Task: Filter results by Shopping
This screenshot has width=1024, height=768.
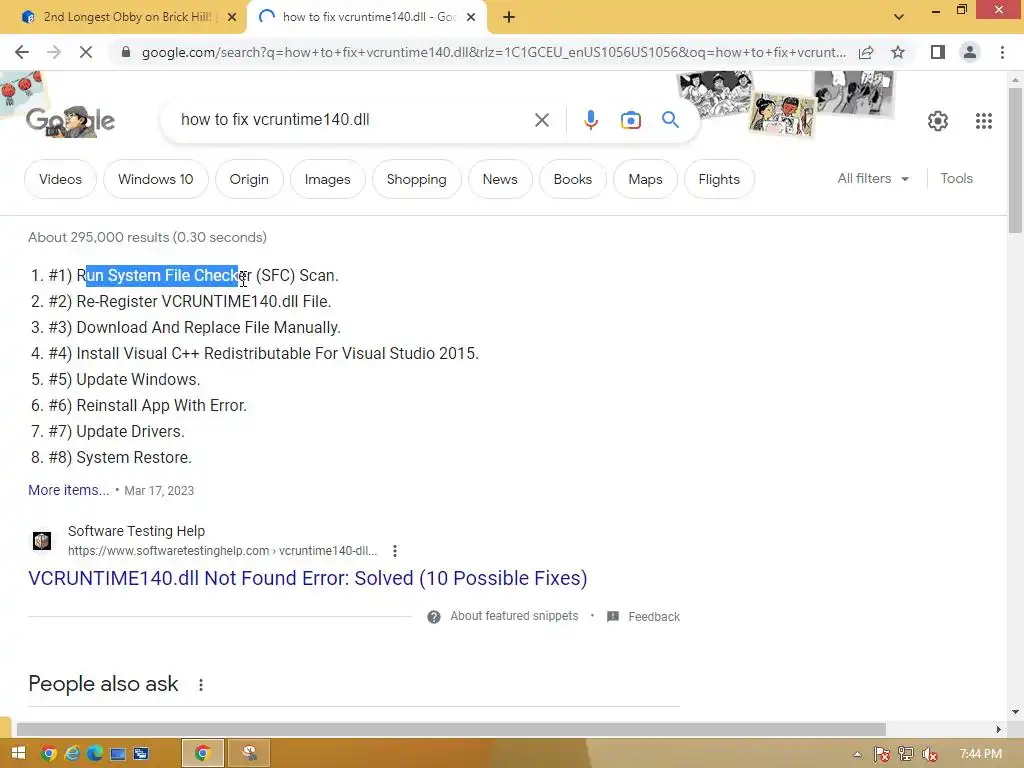Action: point(417,179)
